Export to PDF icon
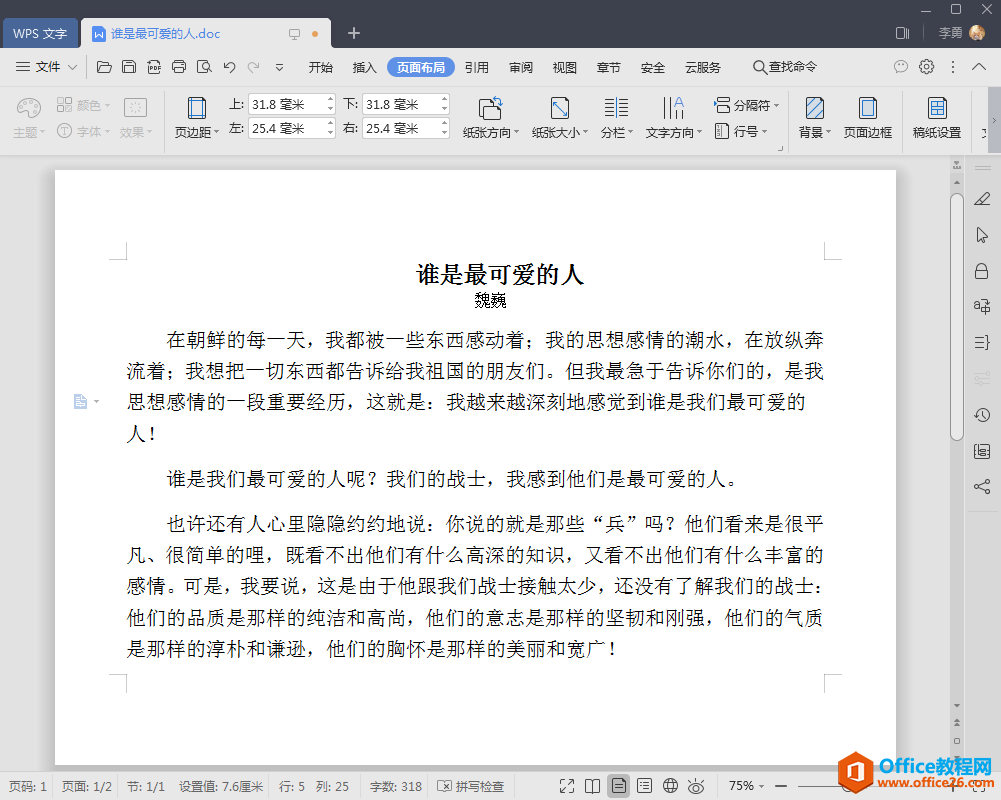The height and width of the screenshot is (800, 1001). pyautogui.click(x=154, y=67)
